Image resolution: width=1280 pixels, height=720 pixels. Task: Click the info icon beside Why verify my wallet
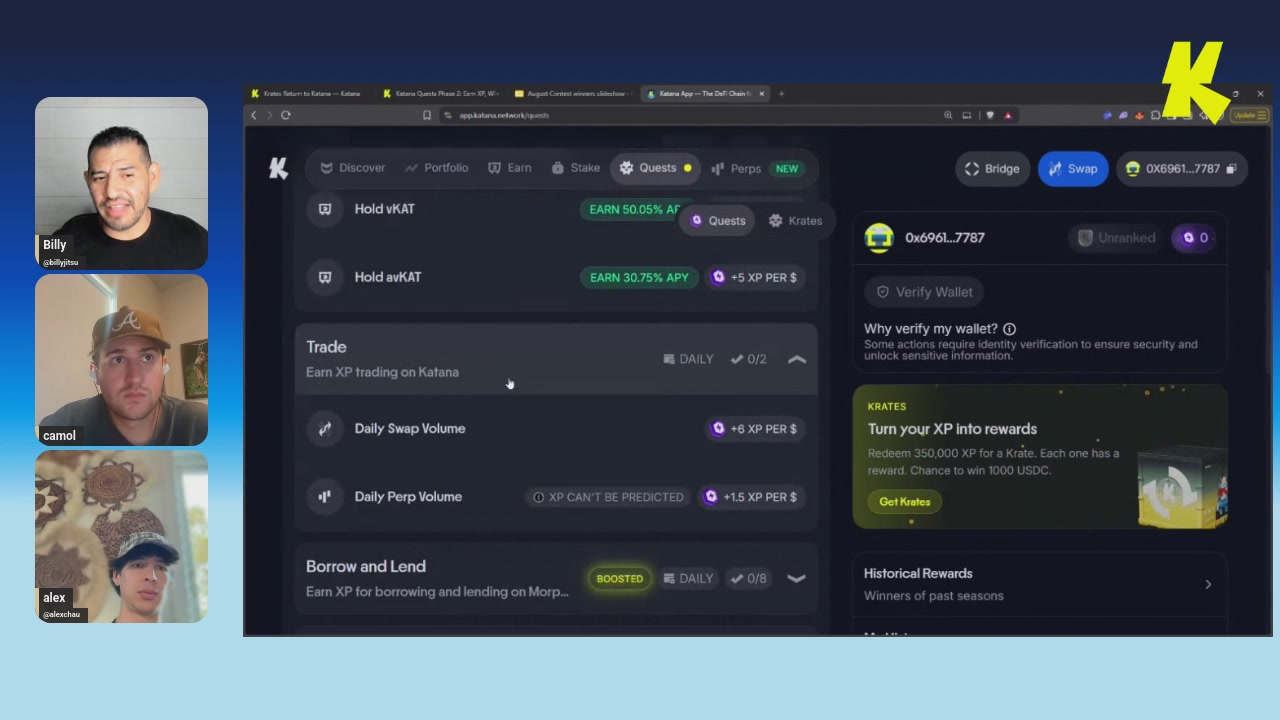(x=1009, y=329)
